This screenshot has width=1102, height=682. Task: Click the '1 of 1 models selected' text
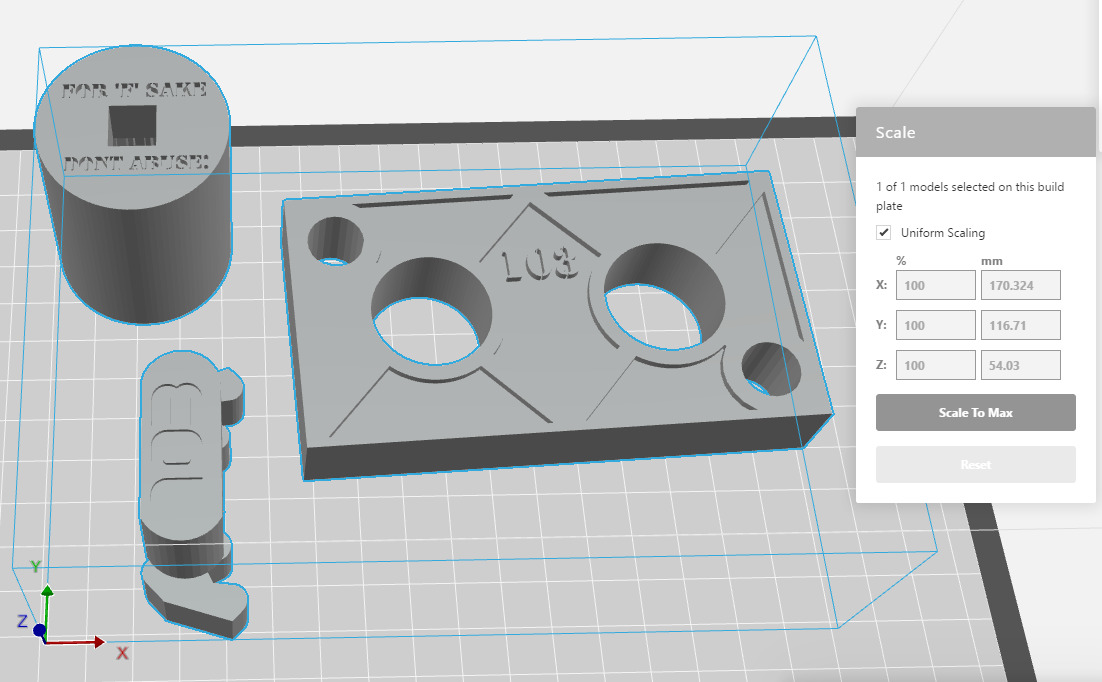[970, 196]
